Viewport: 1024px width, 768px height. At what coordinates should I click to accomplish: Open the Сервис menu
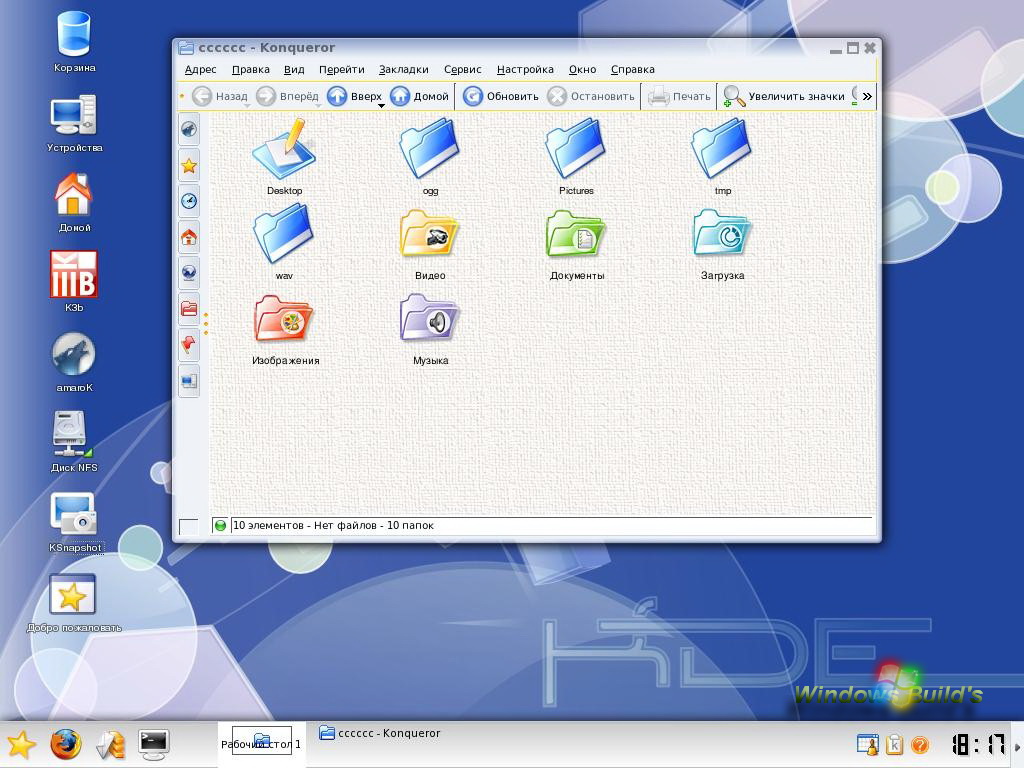462,70
